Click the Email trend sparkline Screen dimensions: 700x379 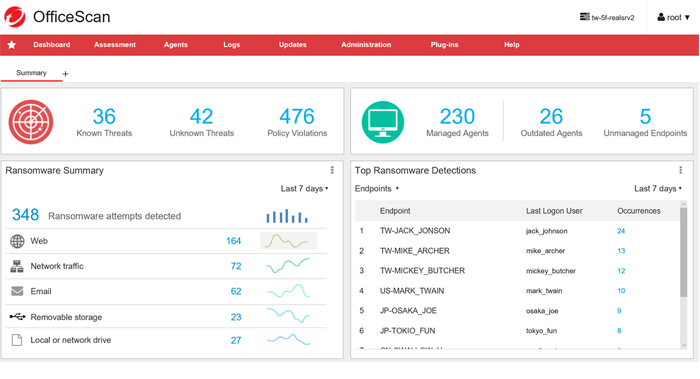(288, 291)
